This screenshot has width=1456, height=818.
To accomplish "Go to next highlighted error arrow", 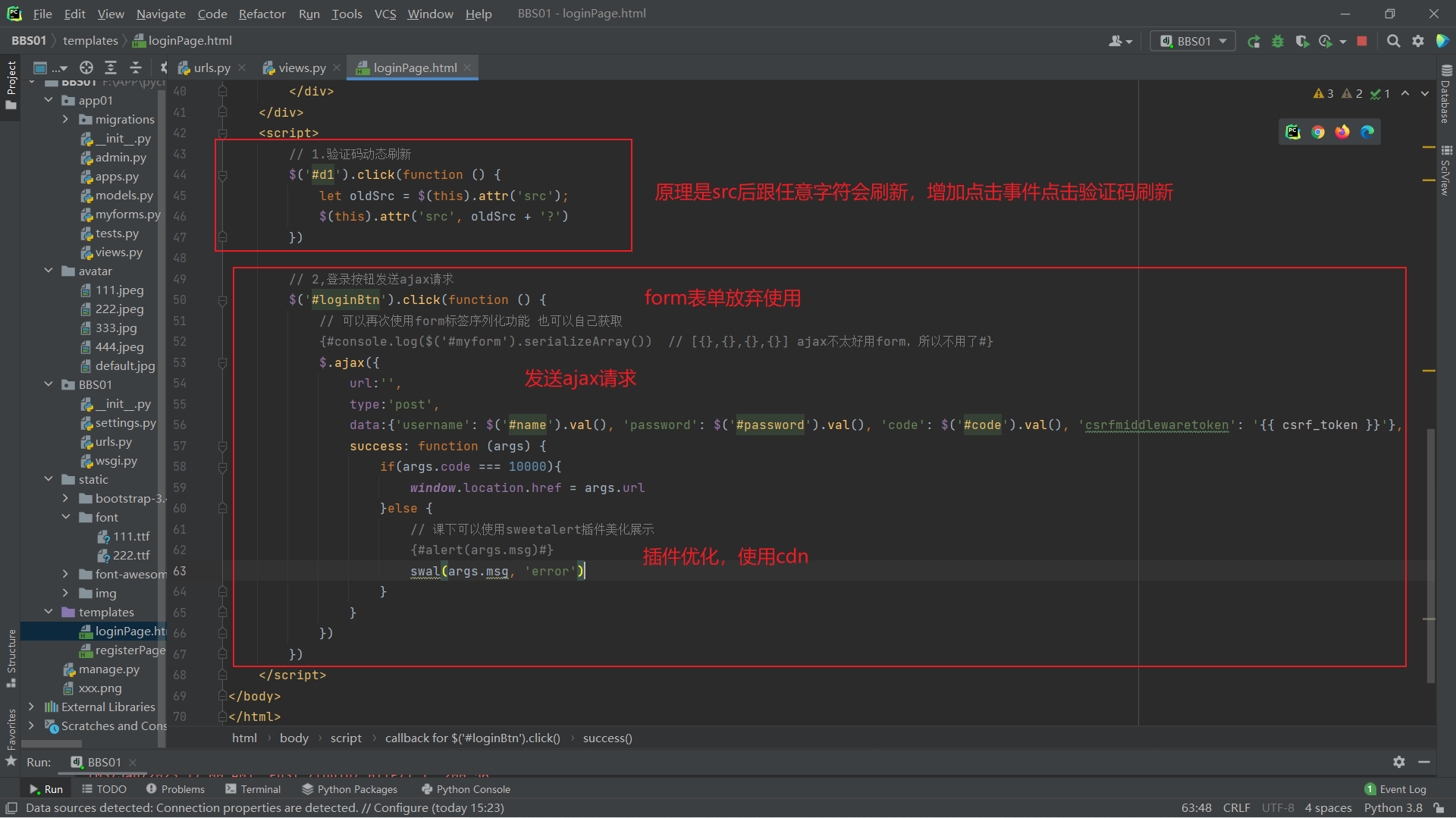I will (1425, 93).
